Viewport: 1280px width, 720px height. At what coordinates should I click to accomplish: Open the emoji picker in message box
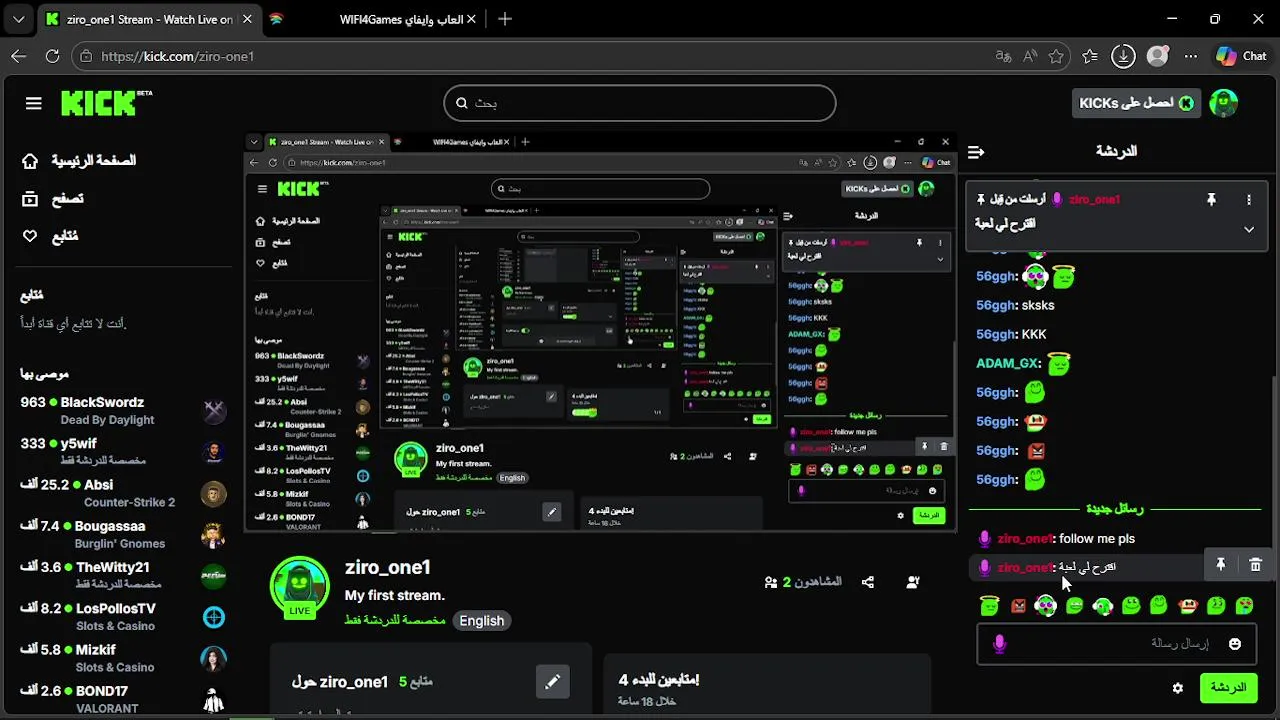pyautogui.click(x=1235, y=644)
